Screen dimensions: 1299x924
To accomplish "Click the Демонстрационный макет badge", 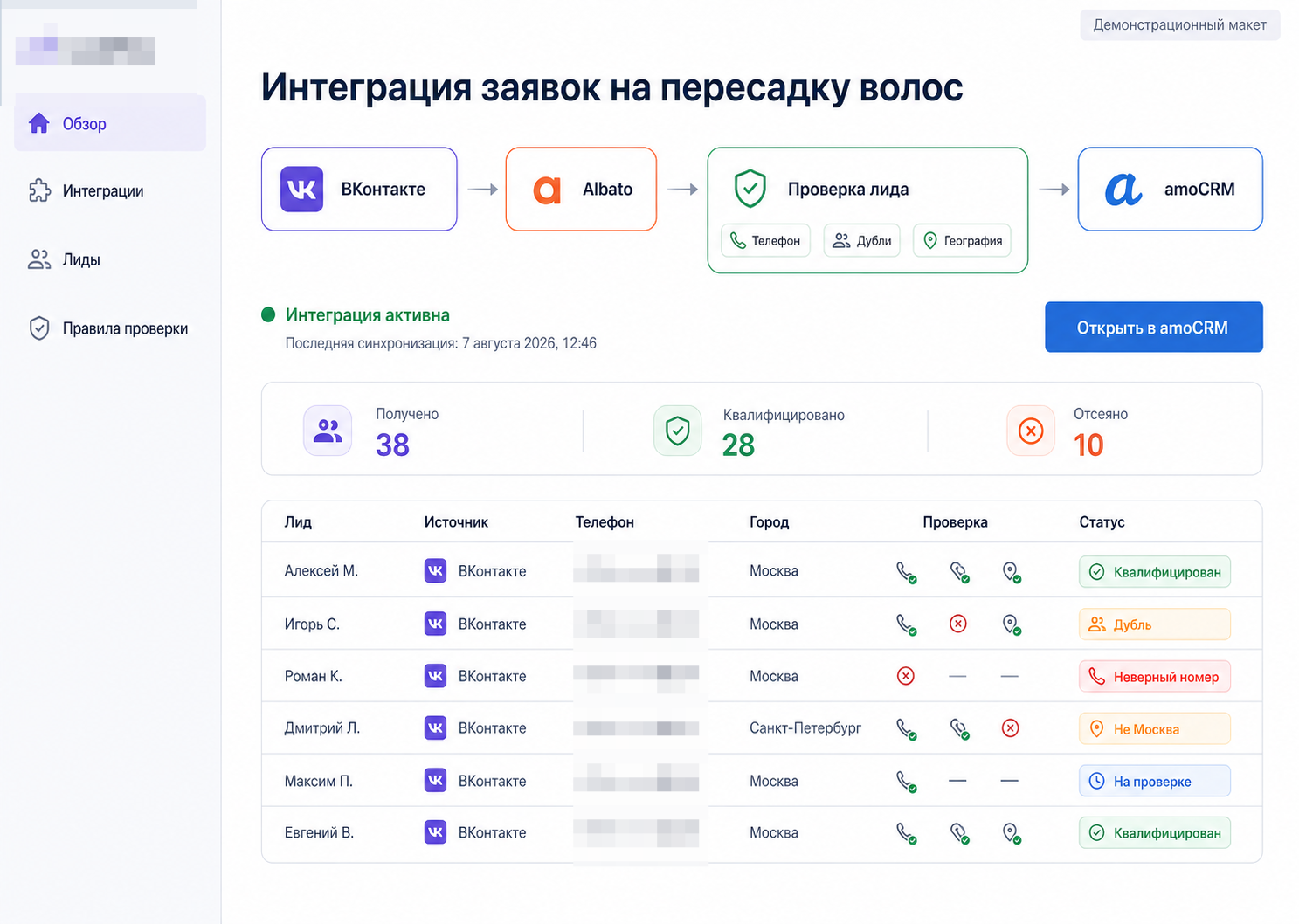I will (1180, 25).
